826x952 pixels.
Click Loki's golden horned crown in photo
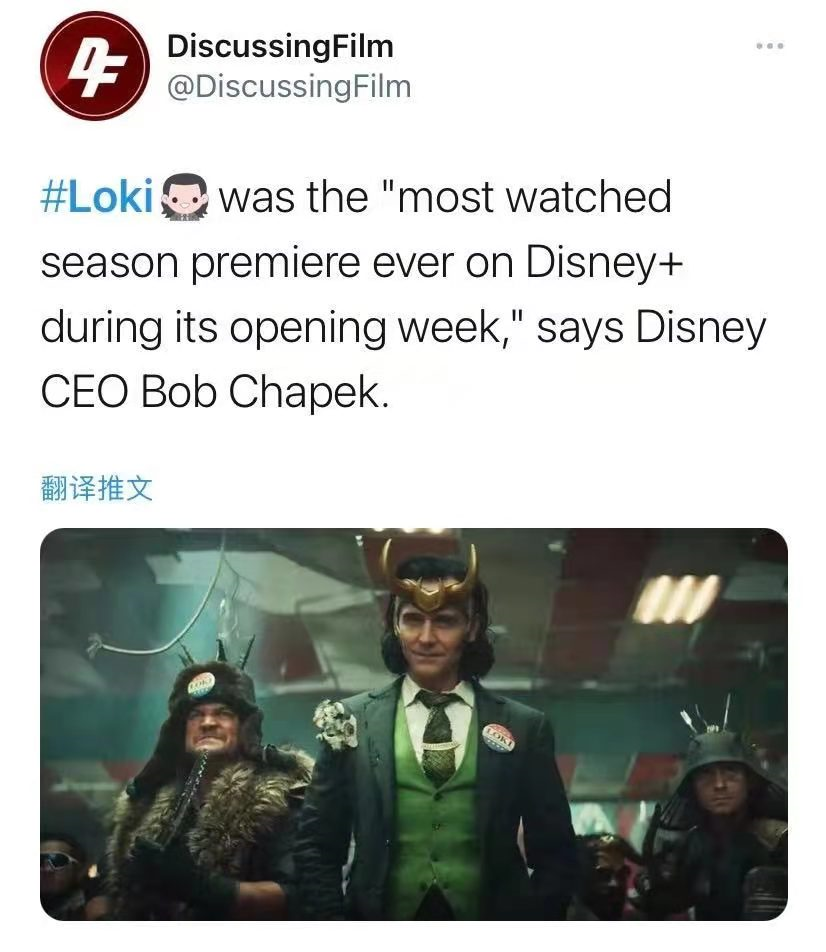tap(429, 577)
